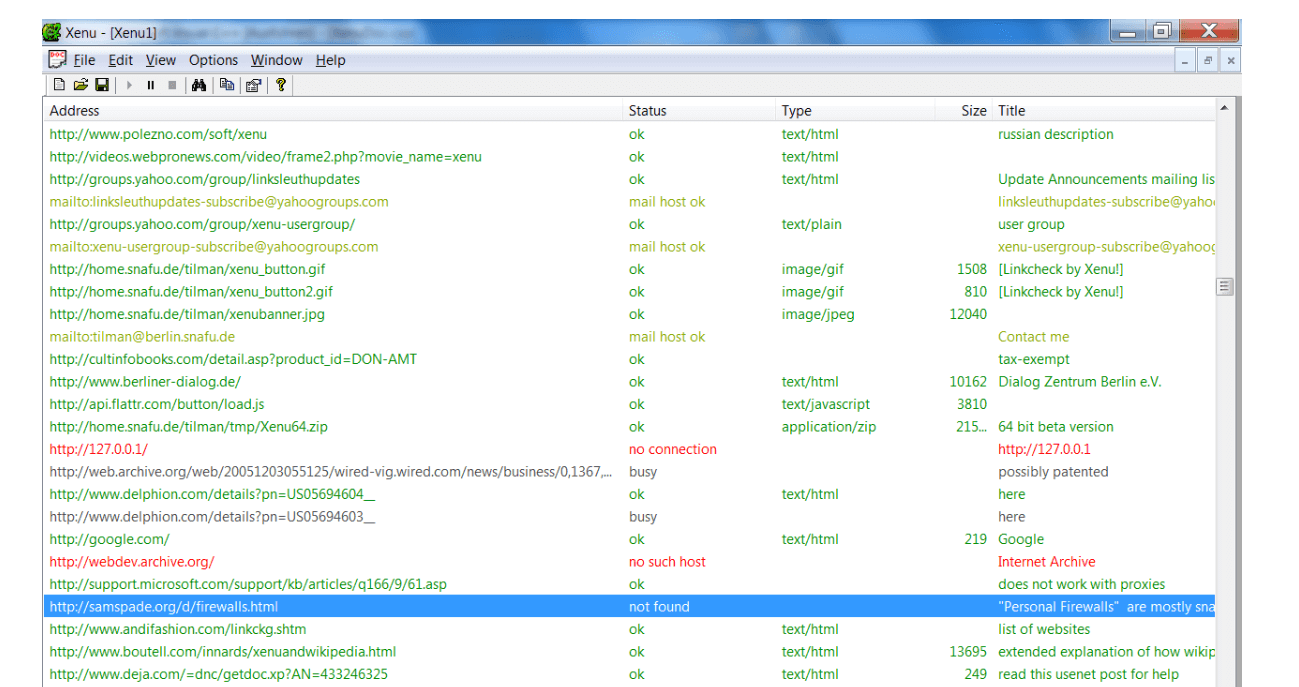Sort results by the Status column
This screenshot has width=1299, height=687.
click(x=650, y=110)
